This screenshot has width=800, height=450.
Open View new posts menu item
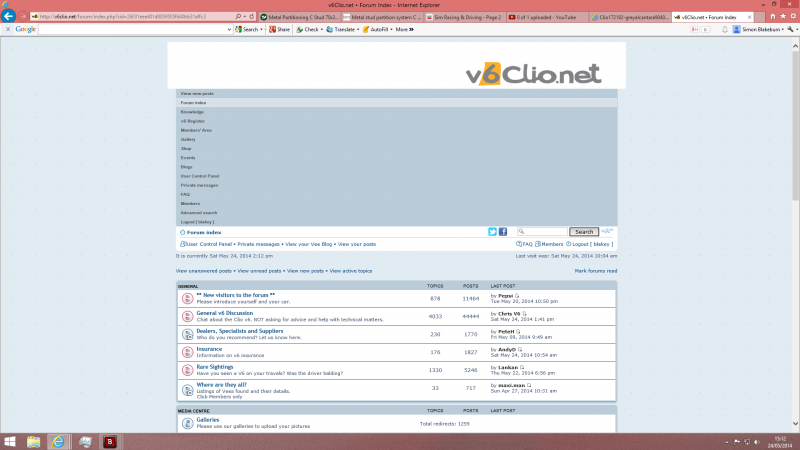click(x=197, y=94)
